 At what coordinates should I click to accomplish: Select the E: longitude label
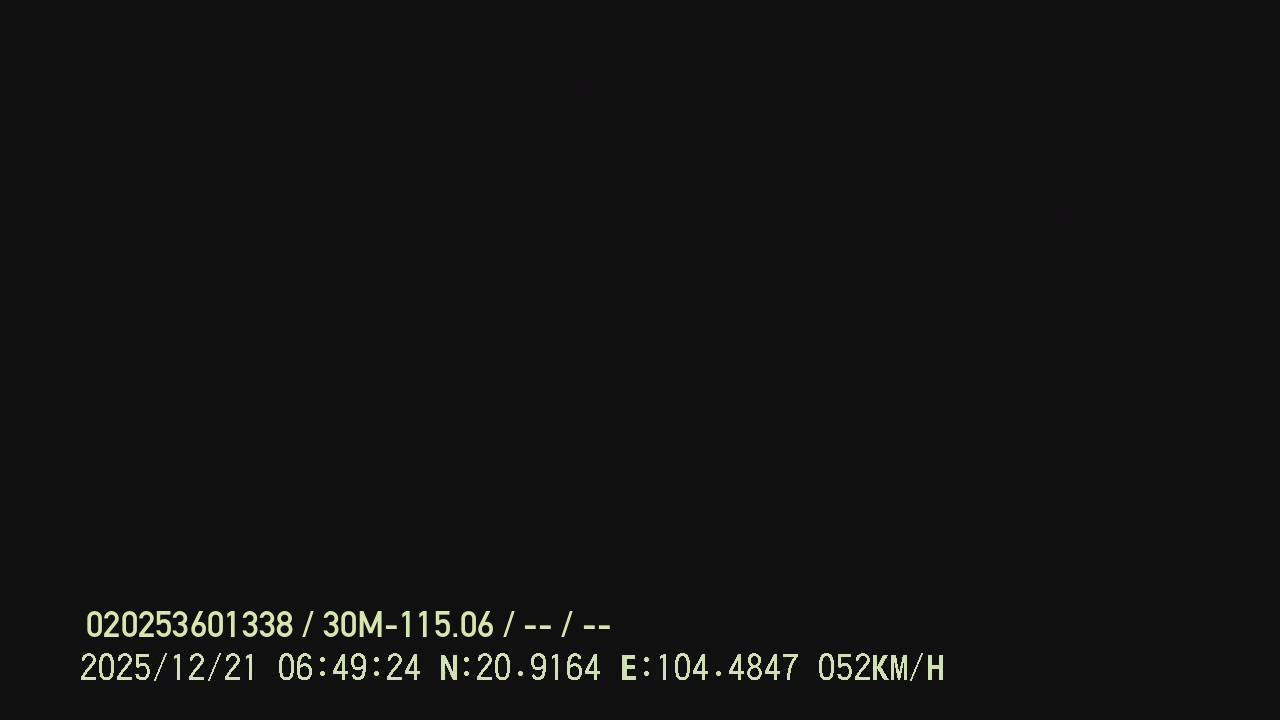[x=636, y=668]
